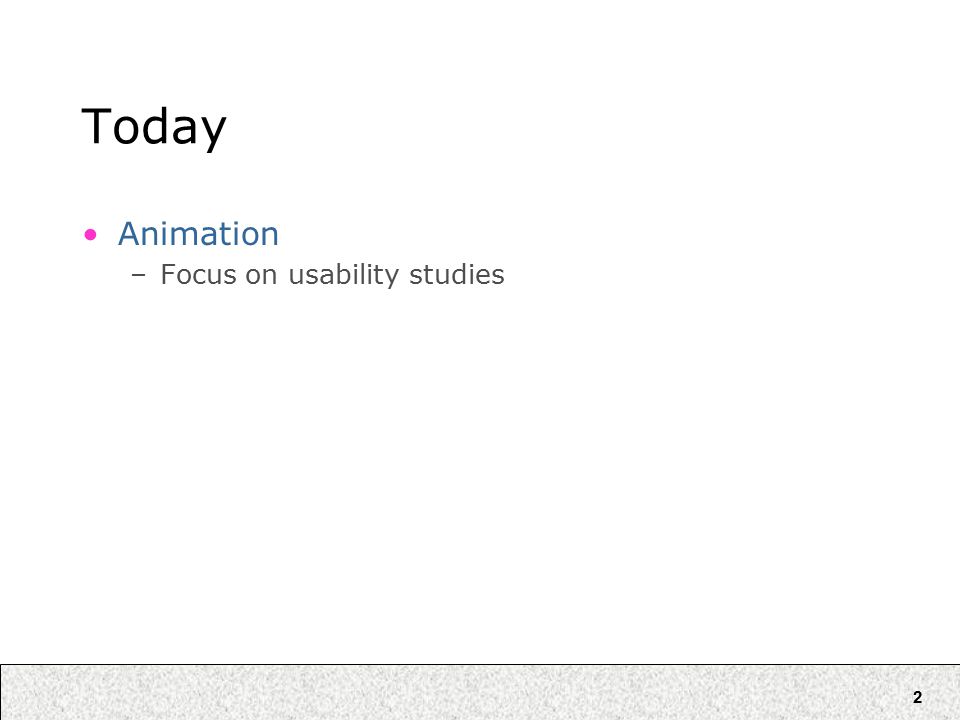
Task: Click the letter "y" ending Today
Action: (x=212, y=135)
